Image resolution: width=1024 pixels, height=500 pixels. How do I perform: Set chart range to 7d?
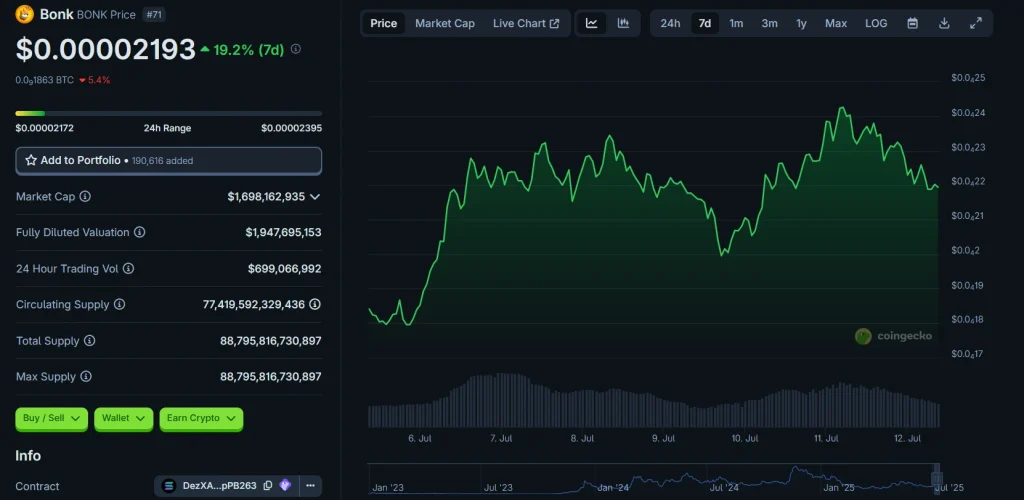point(705,23)
